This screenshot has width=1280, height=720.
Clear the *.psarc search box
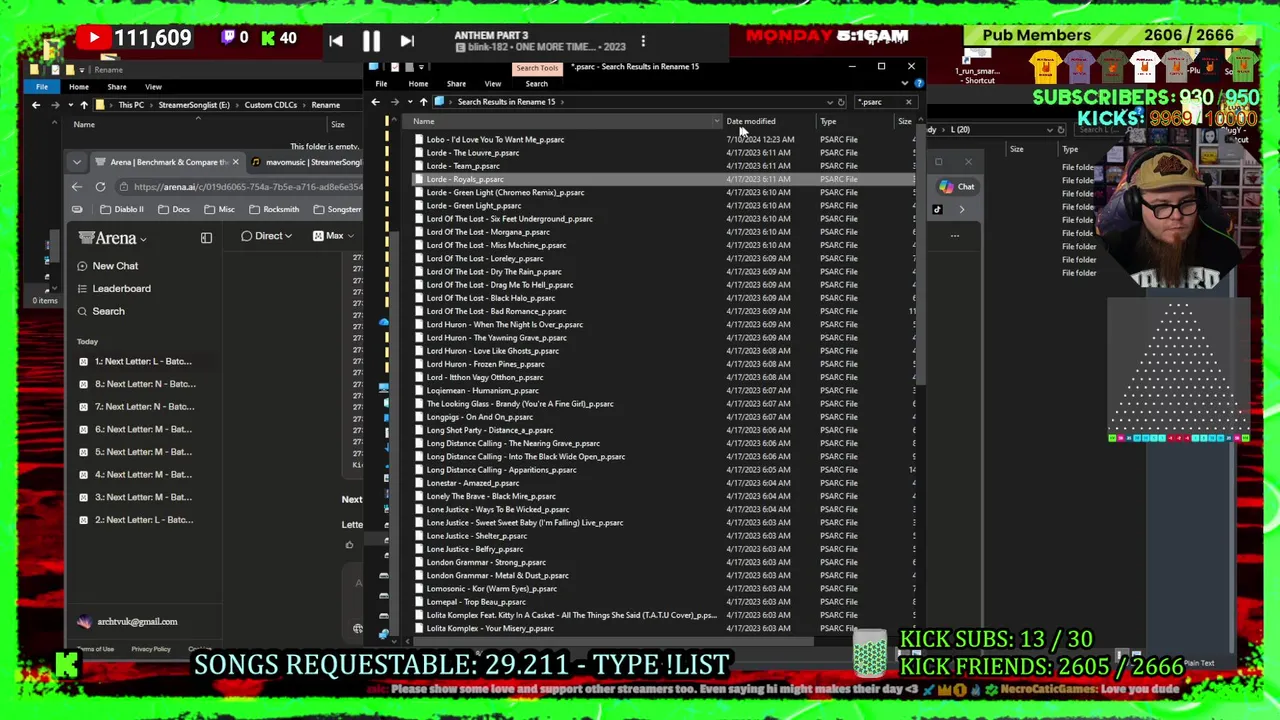point(908,102)
